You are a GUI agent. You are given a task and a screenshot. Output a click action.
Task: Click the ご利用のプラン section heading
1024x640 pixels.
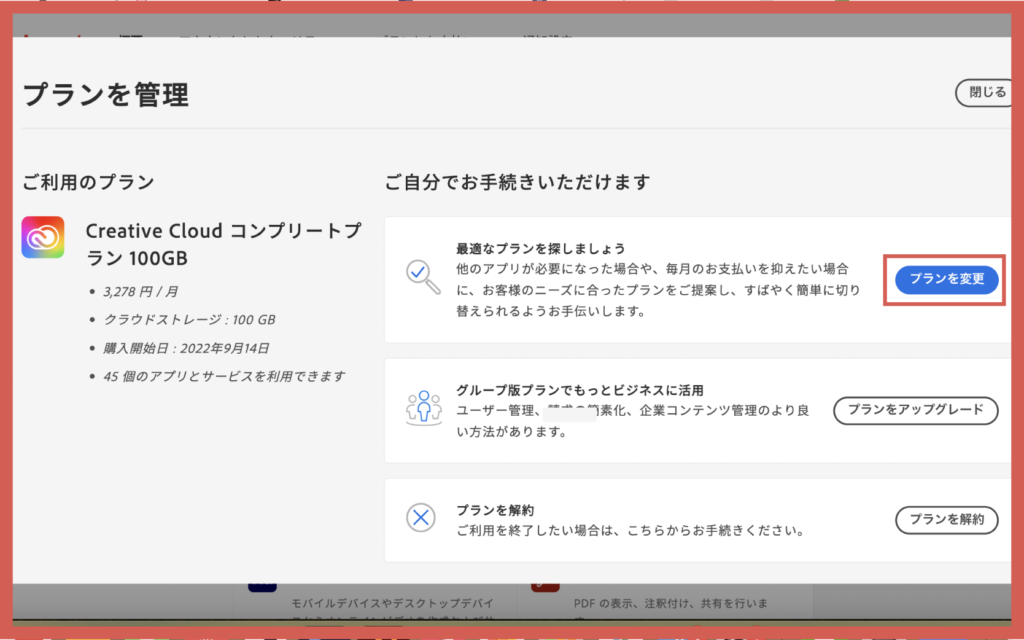pos(88,182)
